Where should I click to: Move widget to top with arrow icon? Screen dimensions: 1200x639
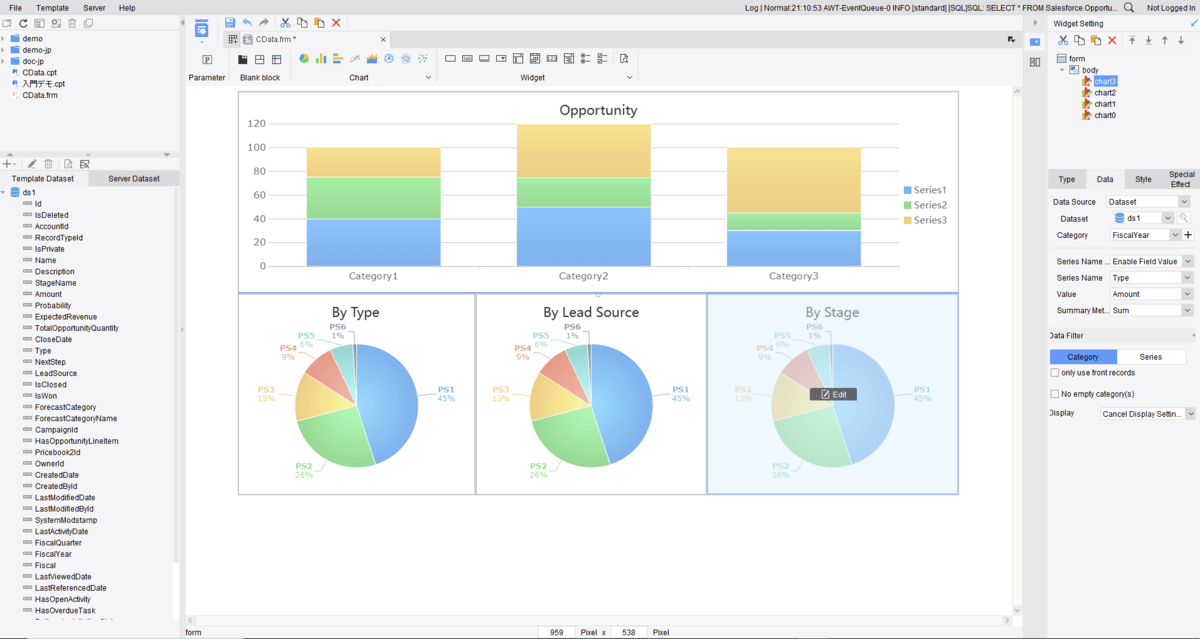pos(1132,40)
